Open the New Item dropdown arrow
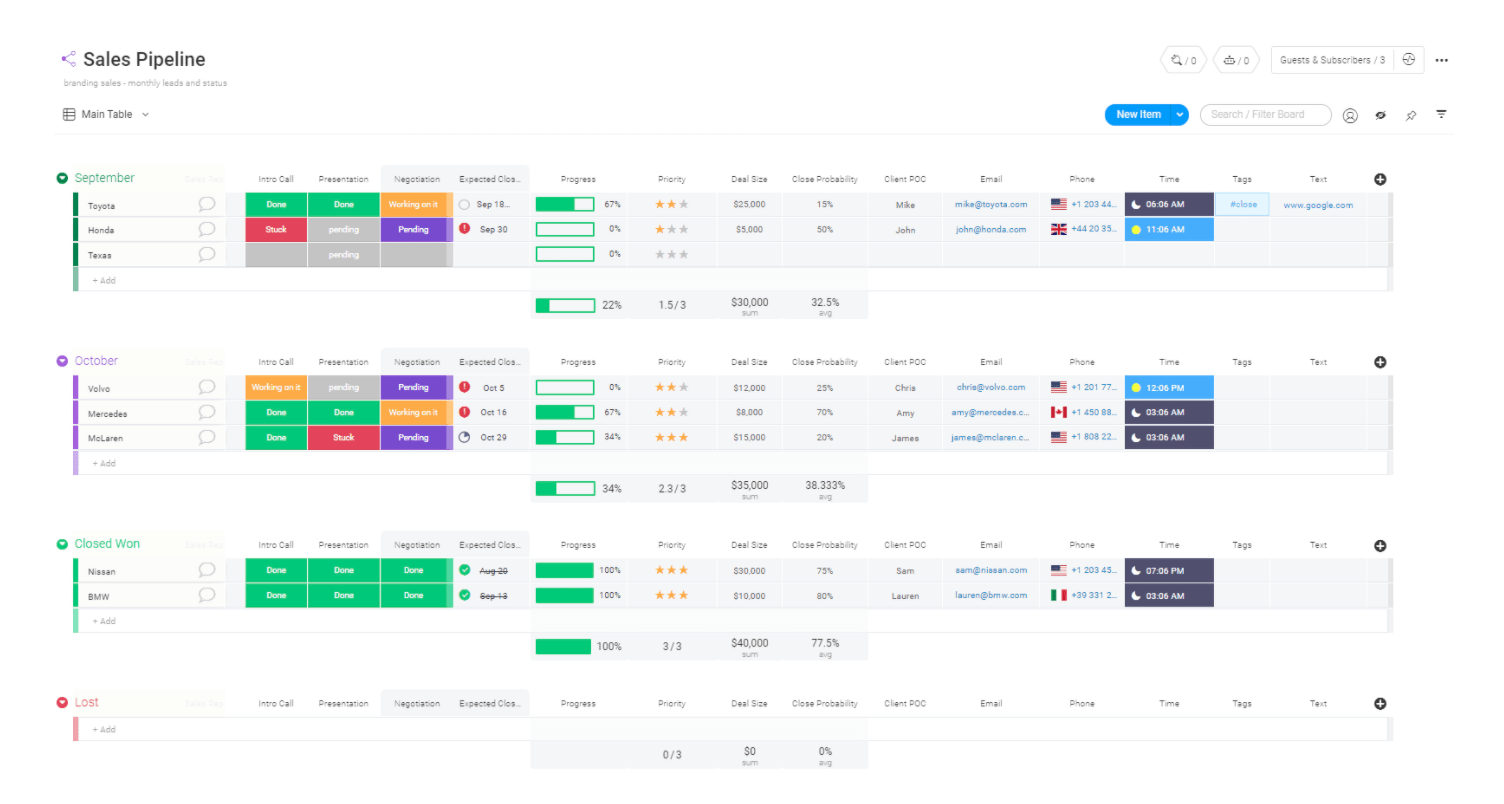Image resolution: width=1504 pixels, height=804 pixels. pos(1180,115)
